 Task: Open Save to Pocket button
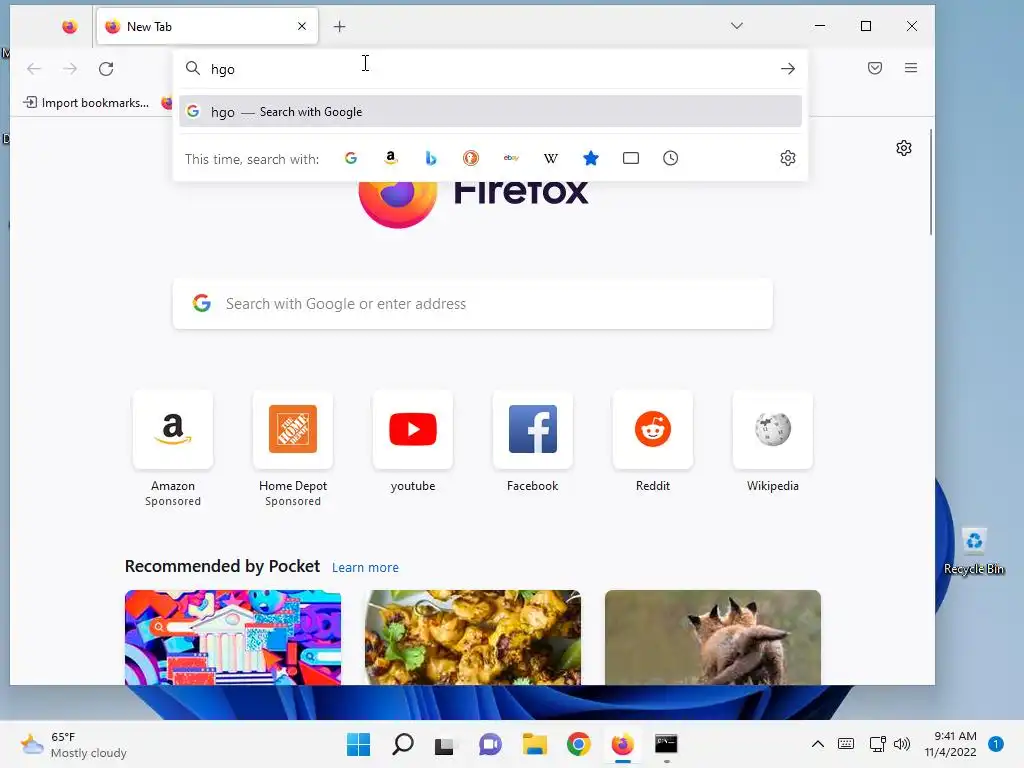point(875,68)
